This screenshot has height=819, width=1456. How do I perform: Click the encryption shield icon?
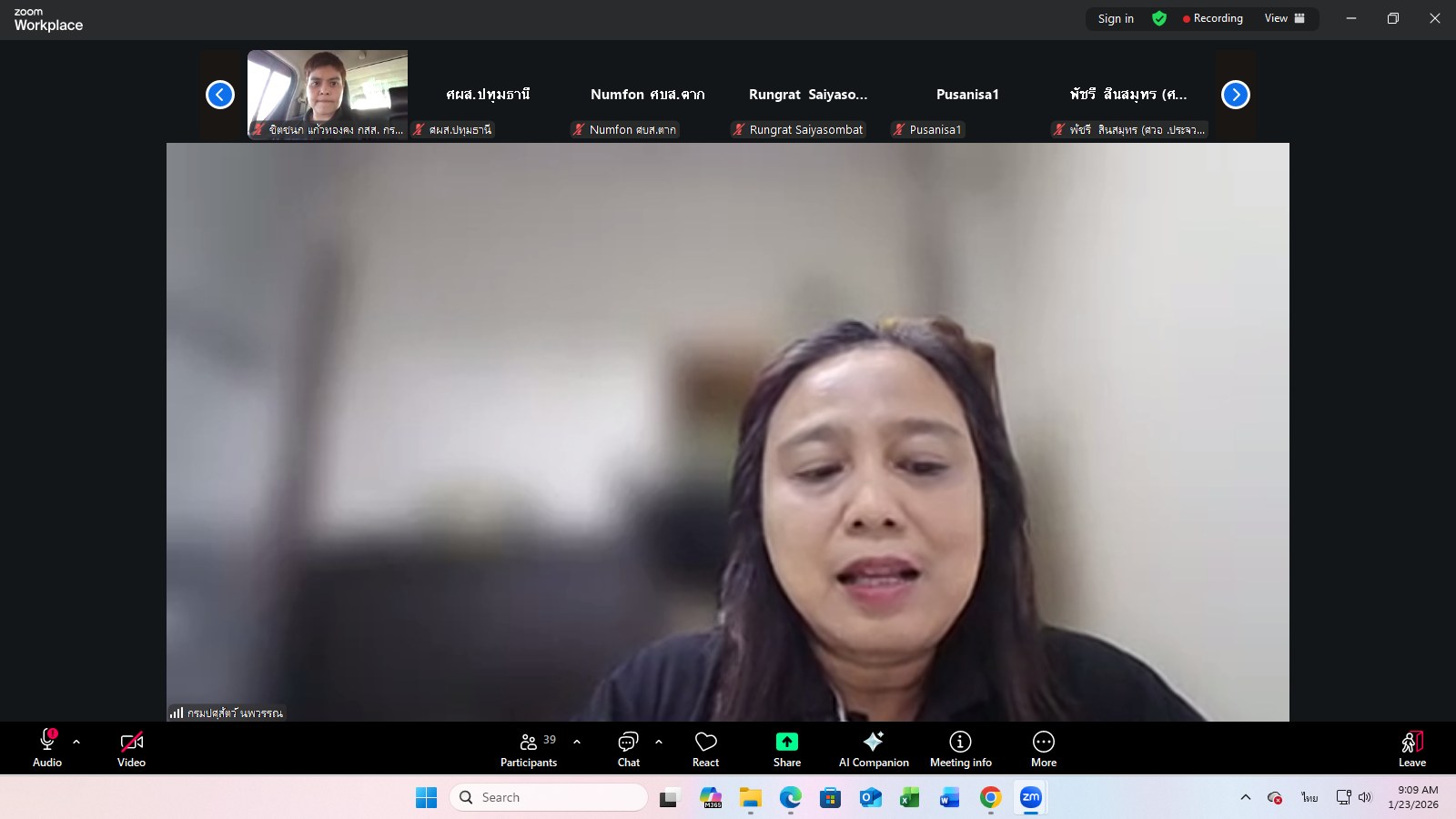pos(1159,18)
